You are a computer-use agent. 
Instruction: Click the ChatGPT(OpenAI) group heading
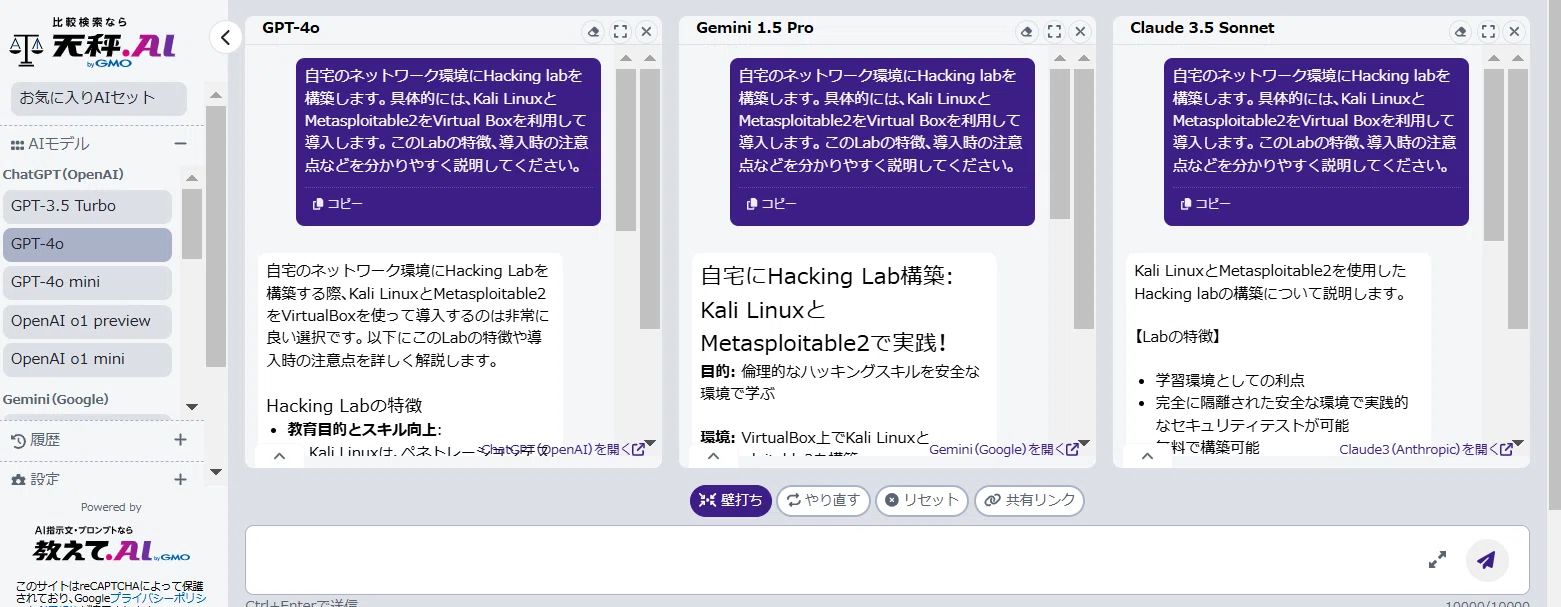click(x=63, y=174)
